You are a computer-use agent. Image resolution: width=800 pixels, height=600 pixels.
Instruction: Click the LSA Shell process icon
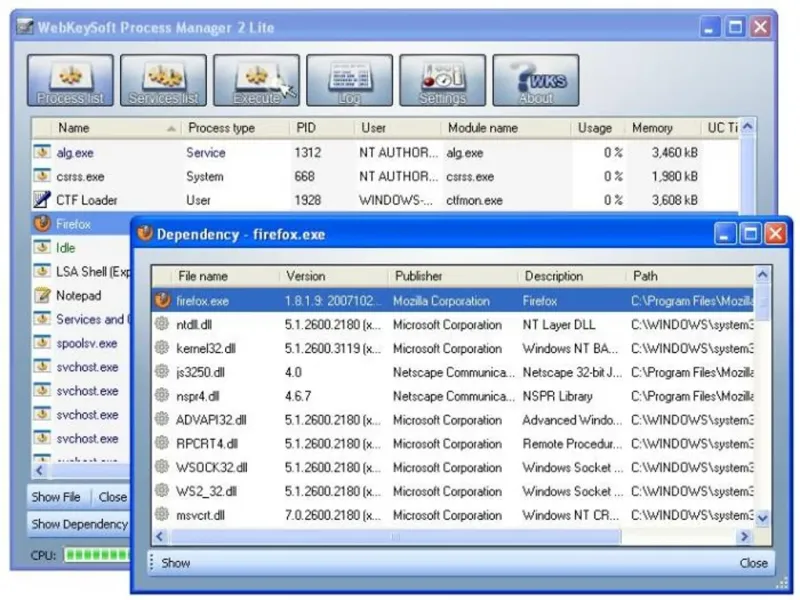tap(42, 271)
